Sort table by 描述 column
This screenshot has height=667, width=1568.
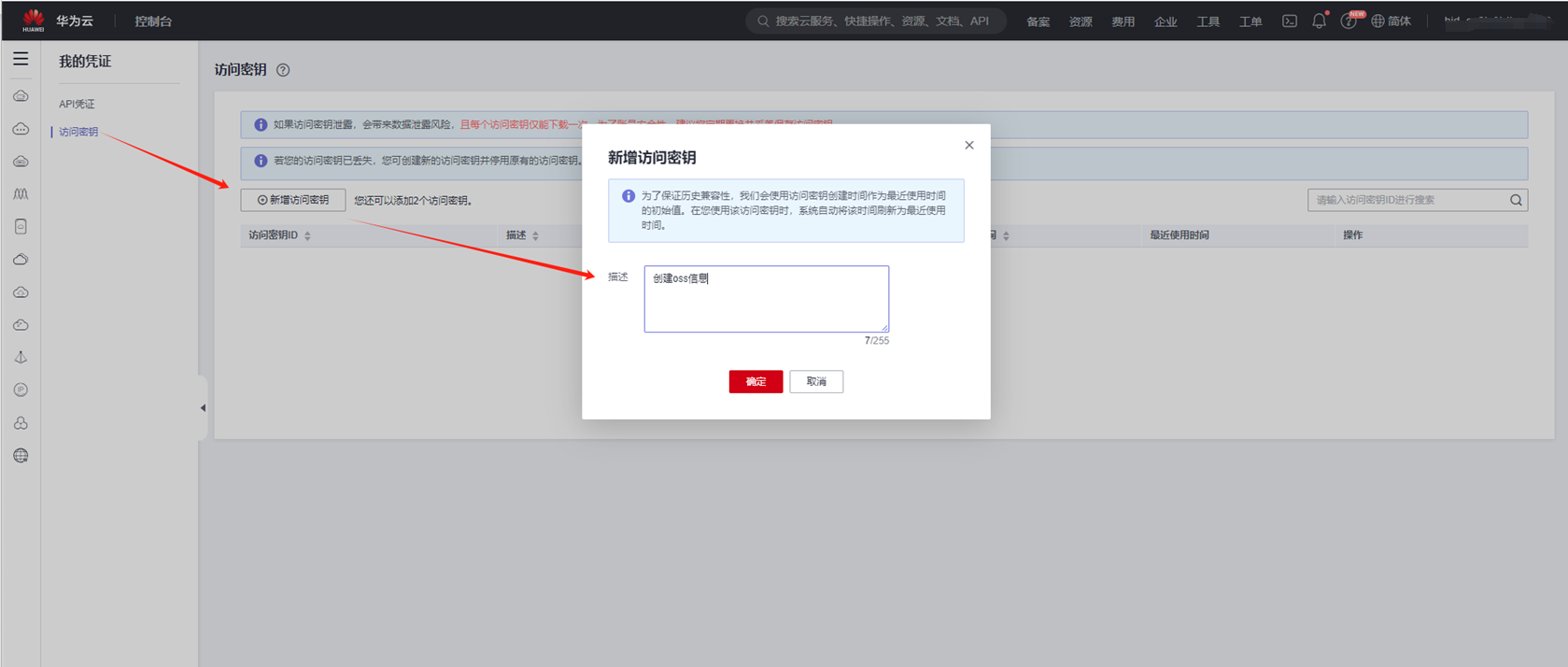pos(535,236)
